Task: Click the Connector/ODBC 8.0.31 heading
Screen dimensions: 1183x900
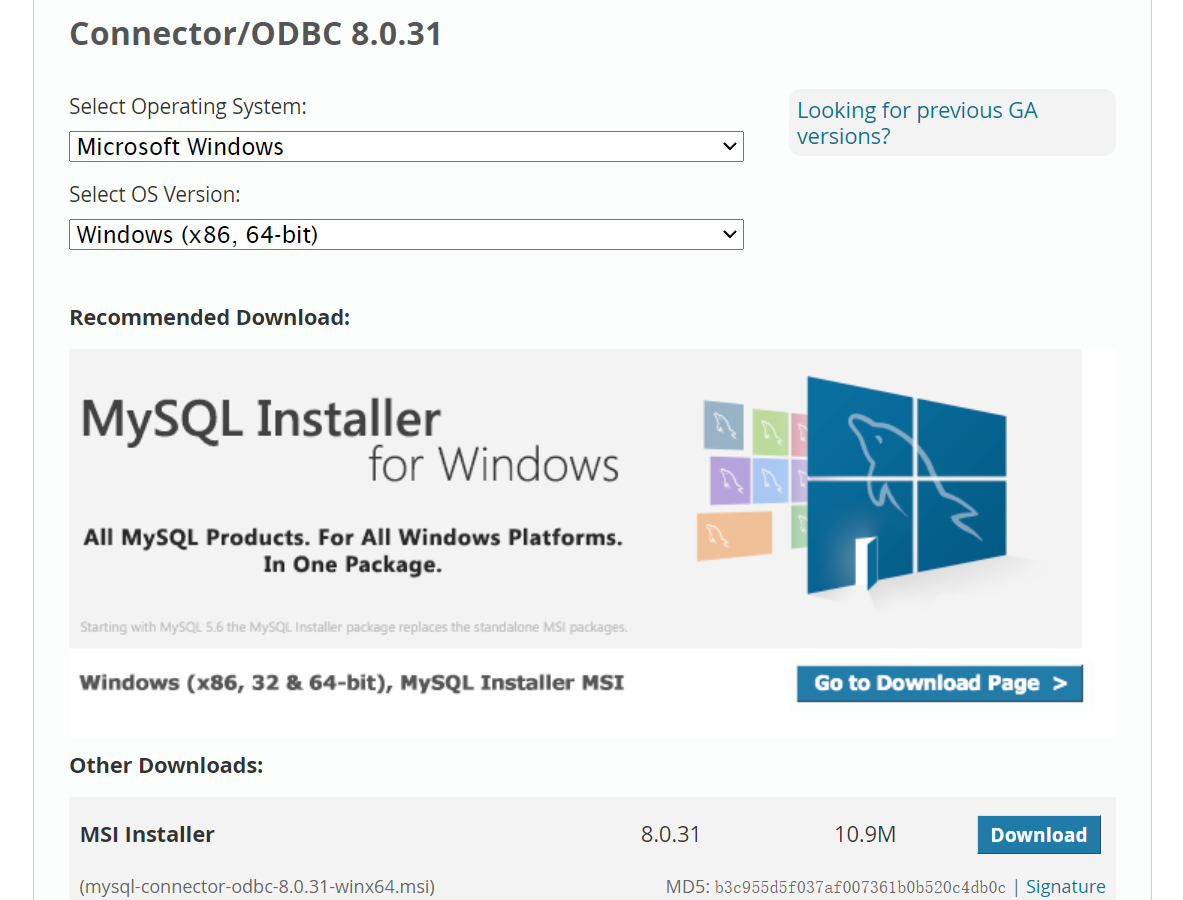Action: point(255,34)
